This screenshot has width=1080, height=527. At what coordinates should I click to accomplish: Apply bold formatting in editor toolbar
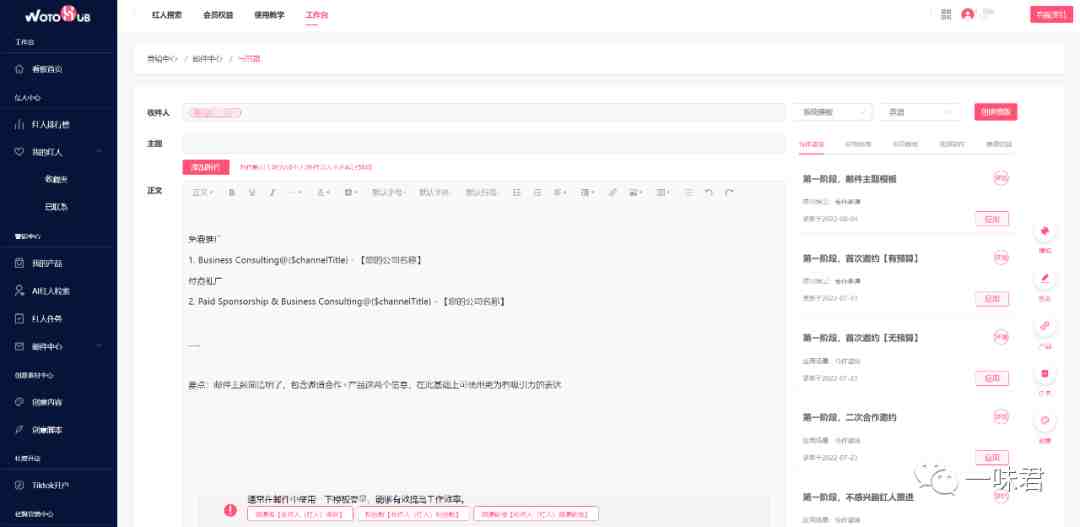232,193
